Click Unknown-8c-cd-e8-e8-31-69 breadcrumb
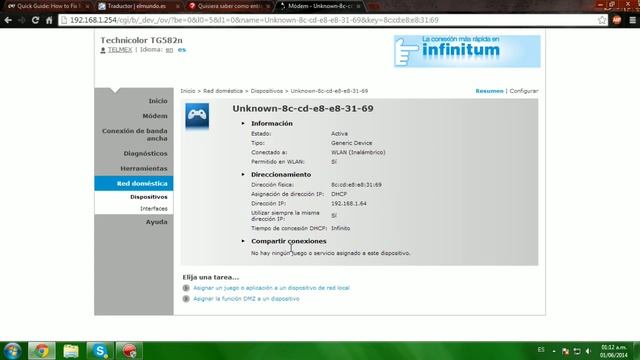 pyautogui.click(x=329, y=91)
